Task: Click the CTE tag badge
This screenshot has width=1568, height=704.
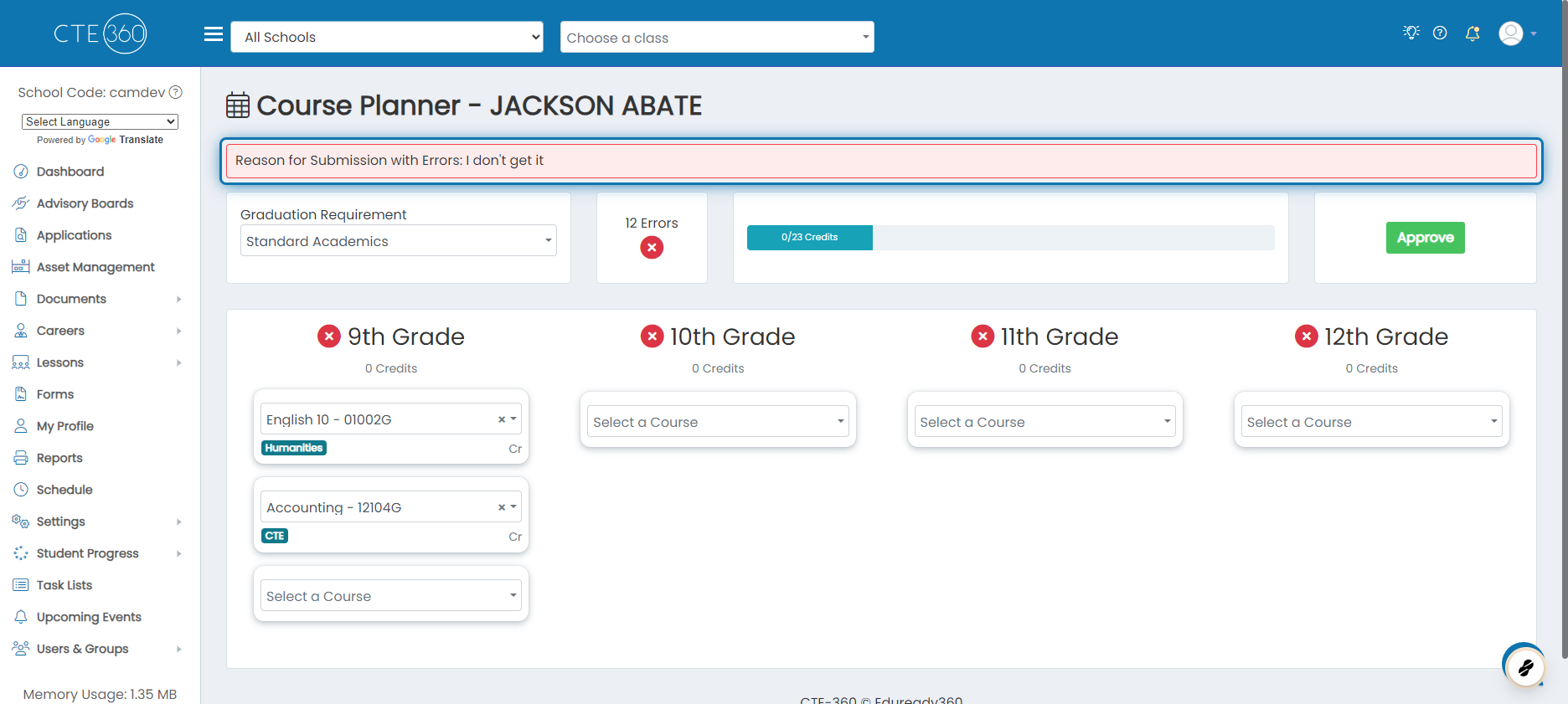Action: [275, 536]
